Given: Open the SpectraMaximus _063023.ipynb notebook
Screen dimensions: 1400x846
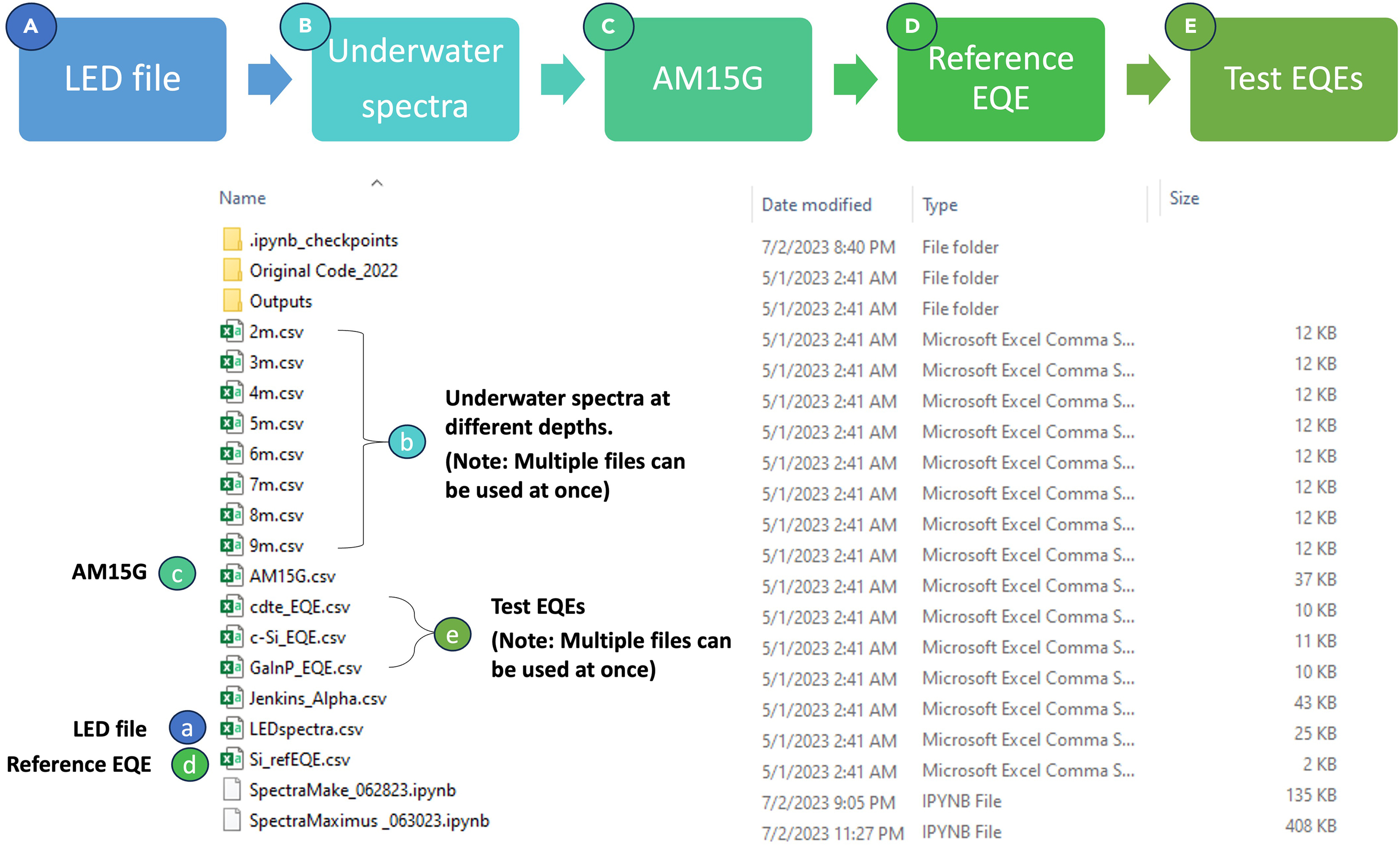Looking at the screenshot, I should [x=369, y=820].
